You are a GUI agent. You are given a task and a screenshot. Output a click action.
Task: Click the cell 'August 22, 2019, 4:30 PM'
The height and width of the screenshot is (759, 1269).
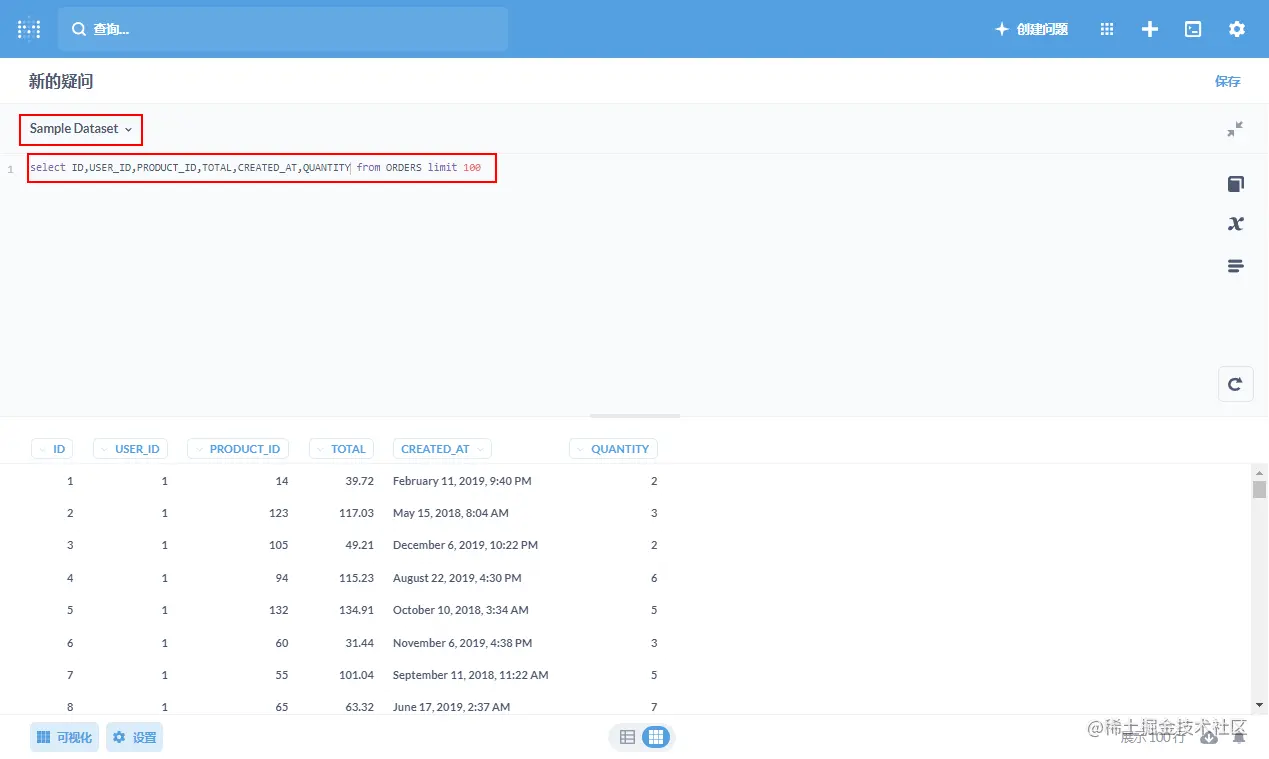coord(457,578)
